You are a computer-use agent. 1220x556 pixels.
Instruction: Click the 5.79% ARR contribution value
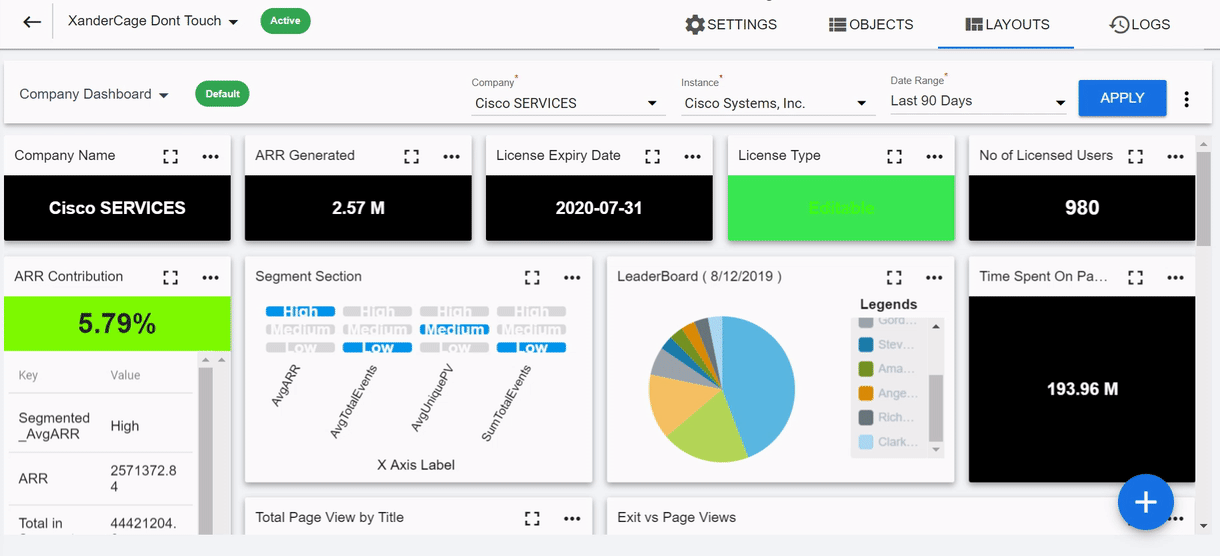click(x=117, y=324)
